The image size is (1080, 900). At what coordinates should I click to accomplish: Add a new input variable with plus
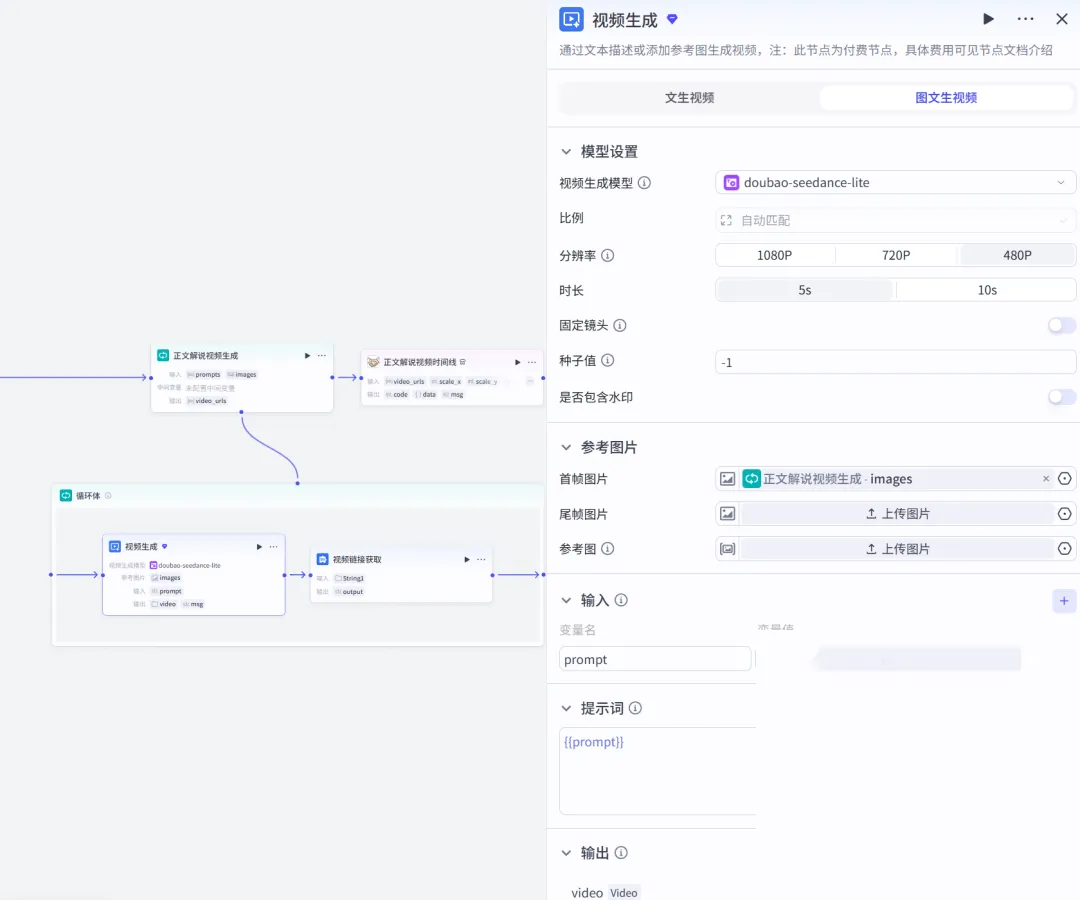click(1063, 601)
